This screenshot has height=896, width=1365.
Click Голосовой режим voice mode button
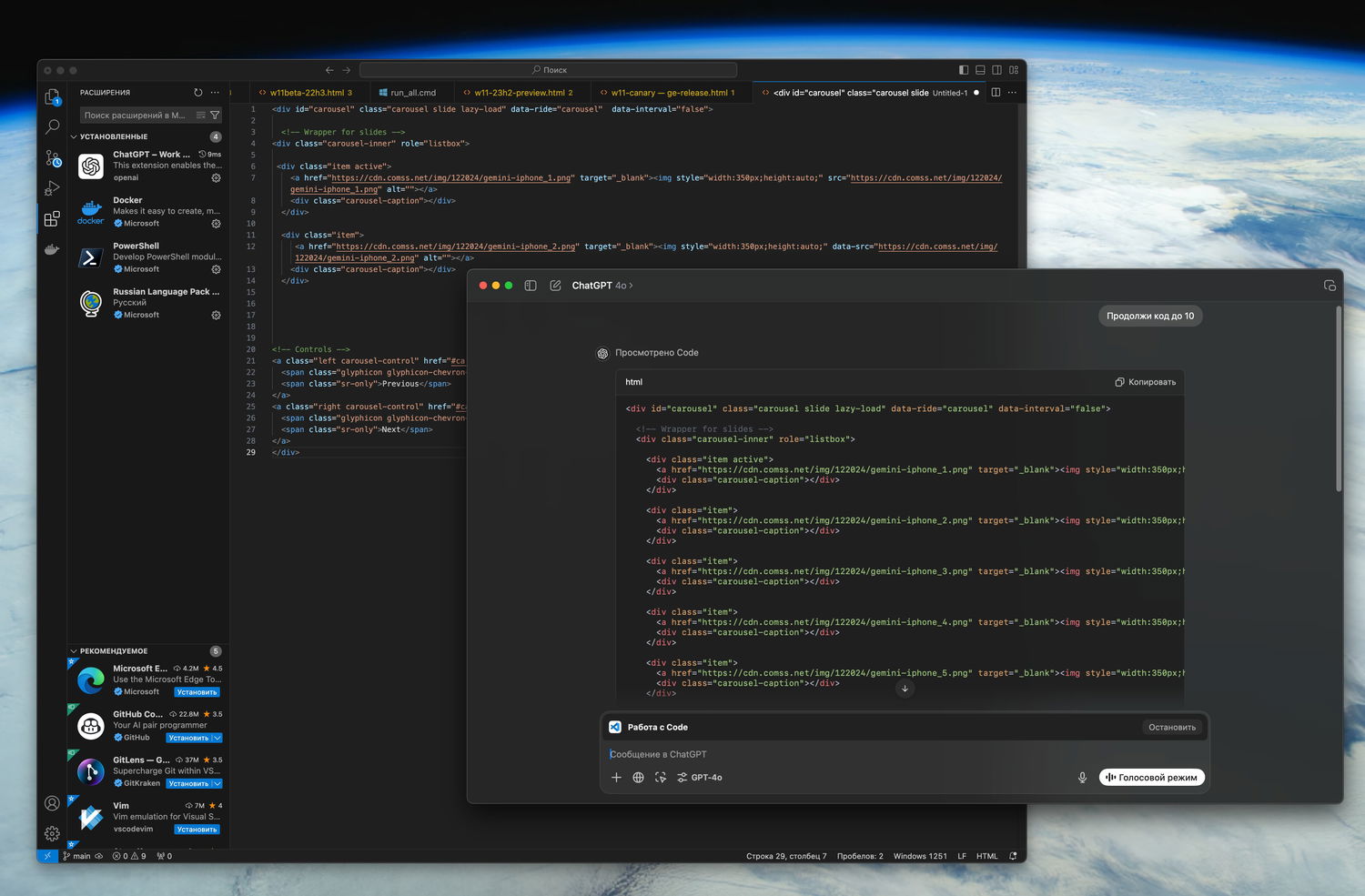1152,778
